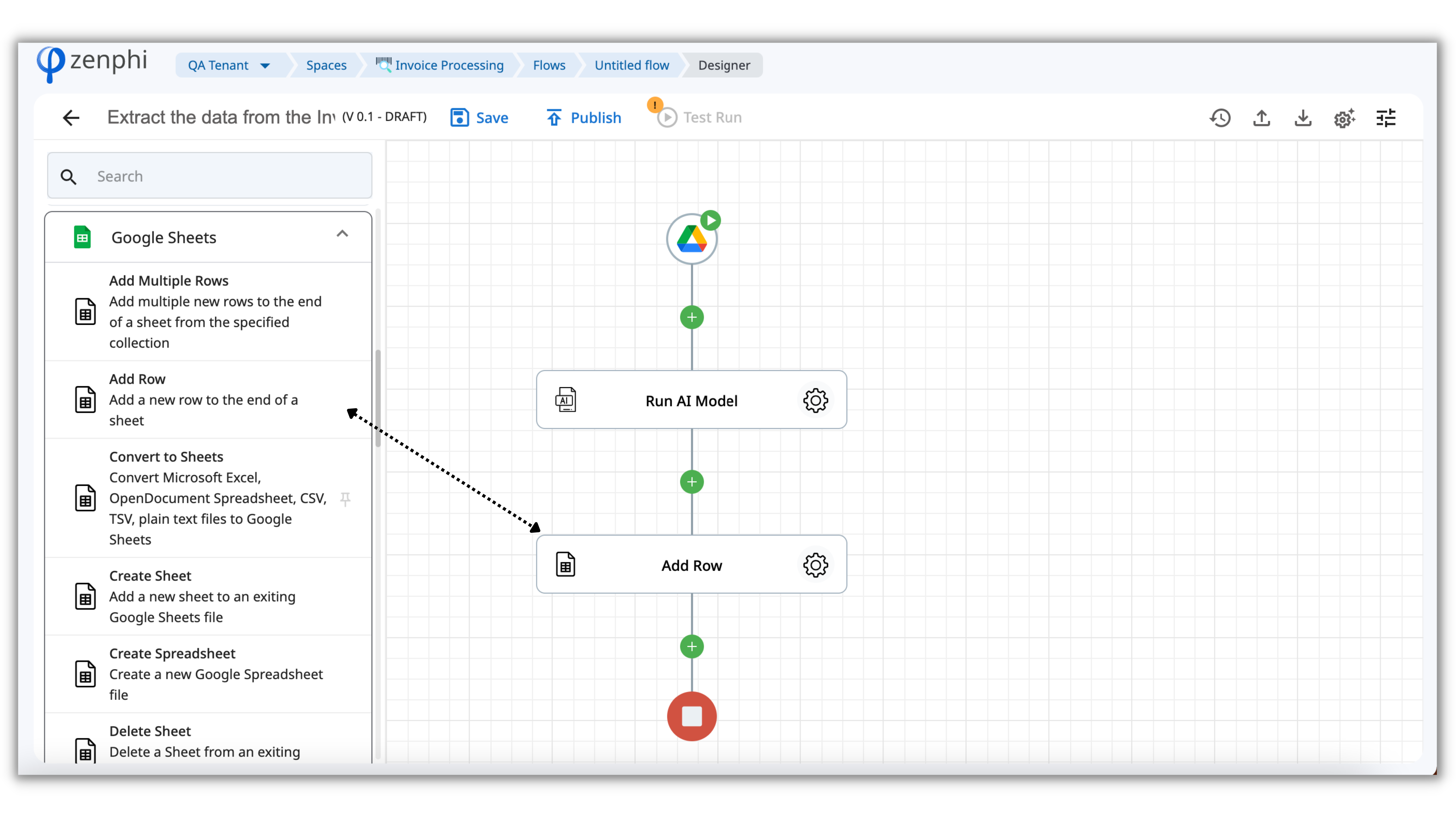
Task: Open the sliders tune settings icon
Action: click(x=1386, y=118)
